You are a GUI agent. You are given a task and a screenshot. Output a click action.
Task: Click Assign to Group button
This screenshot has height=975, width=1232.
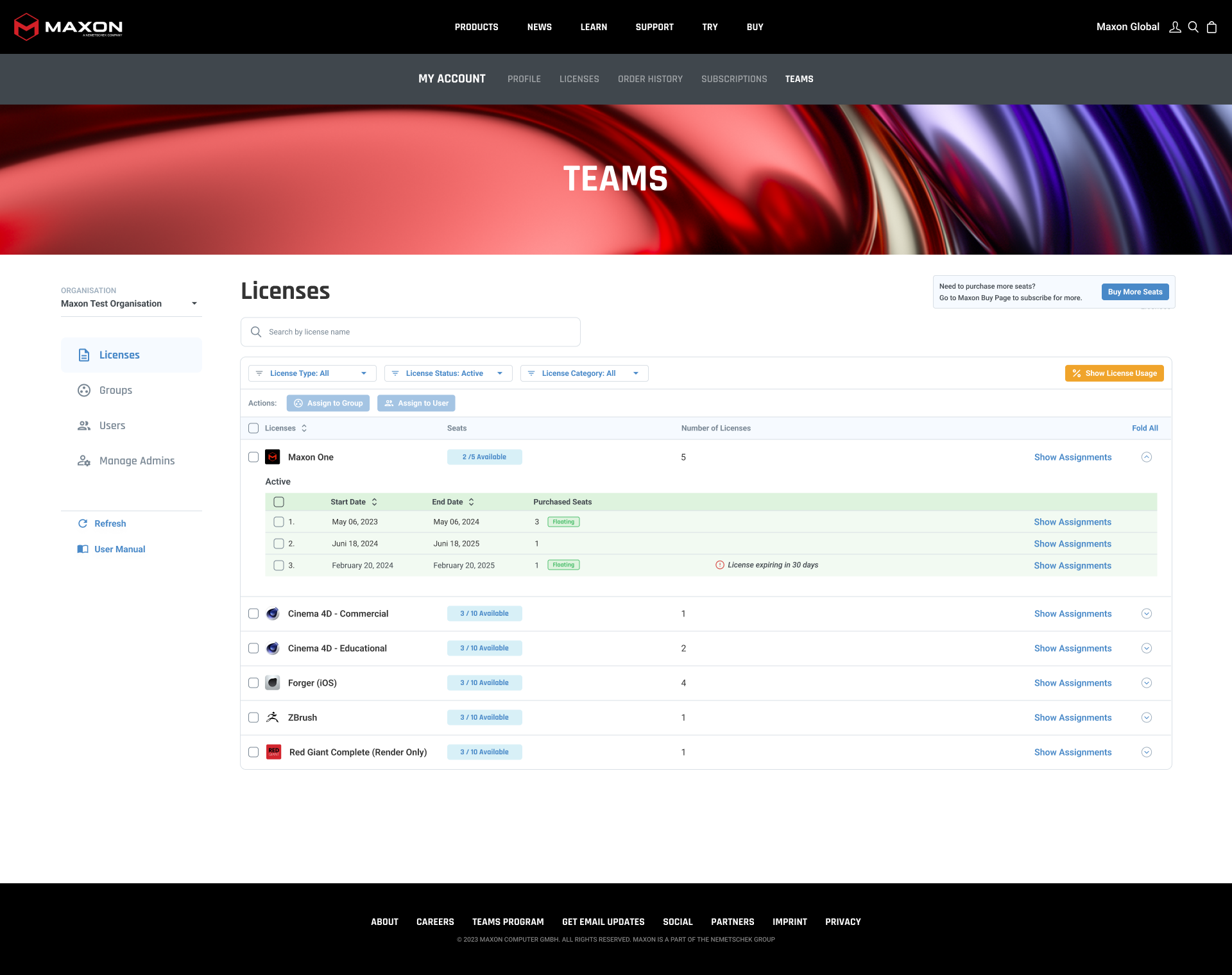[328, 403]
